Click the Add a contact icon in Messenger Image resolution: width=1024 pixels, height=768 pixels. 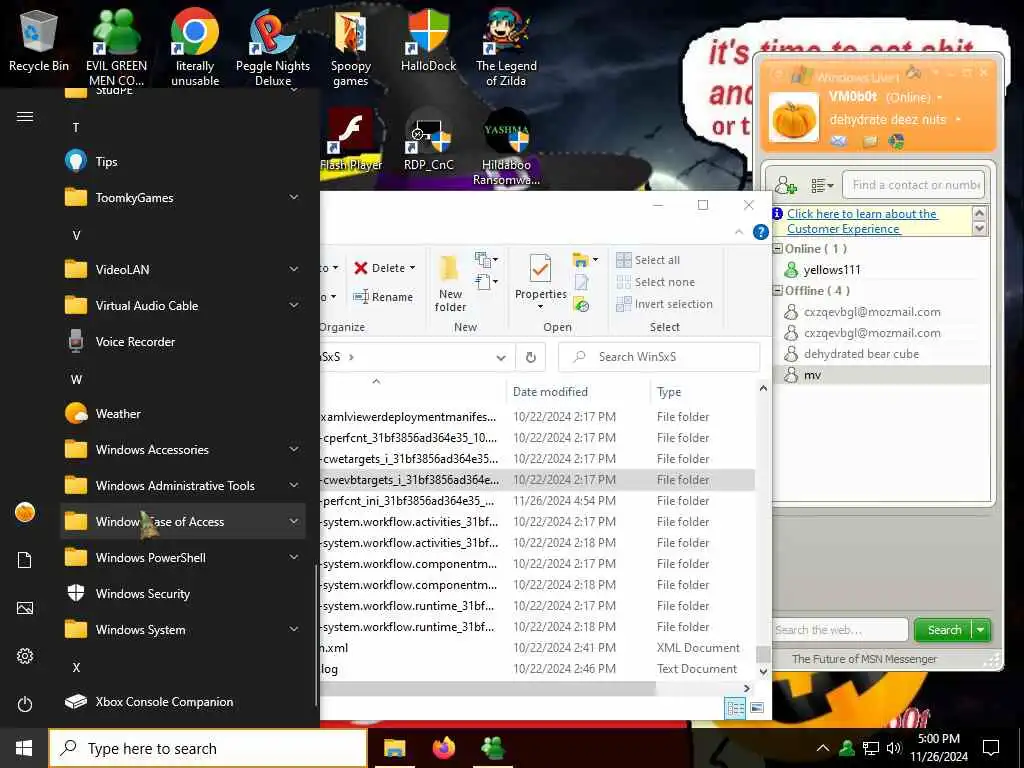pos(786,186)
